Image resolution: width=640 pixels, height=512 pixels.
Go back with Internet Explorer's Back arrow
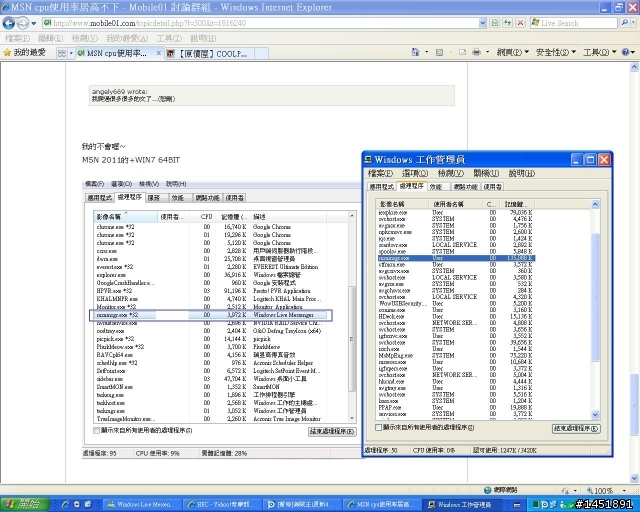tap(9, 23)
